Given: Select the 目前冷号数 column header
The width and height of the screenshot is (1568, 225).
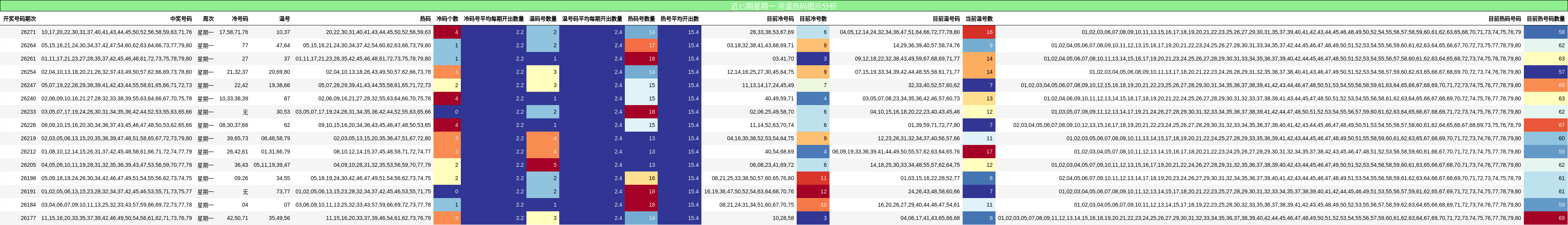Looking at the screenshot, I should point(813,19).
